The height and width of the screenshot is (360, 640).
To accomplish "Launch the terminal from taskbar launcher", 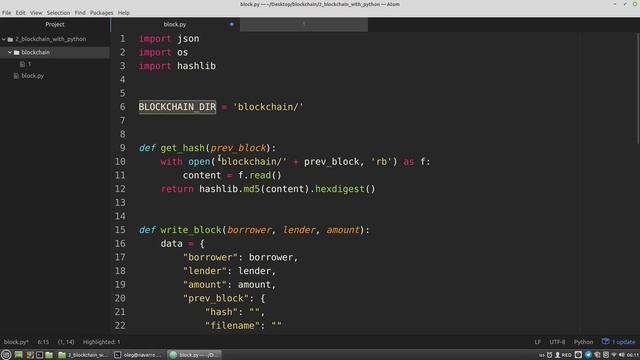I will (39, 355).
